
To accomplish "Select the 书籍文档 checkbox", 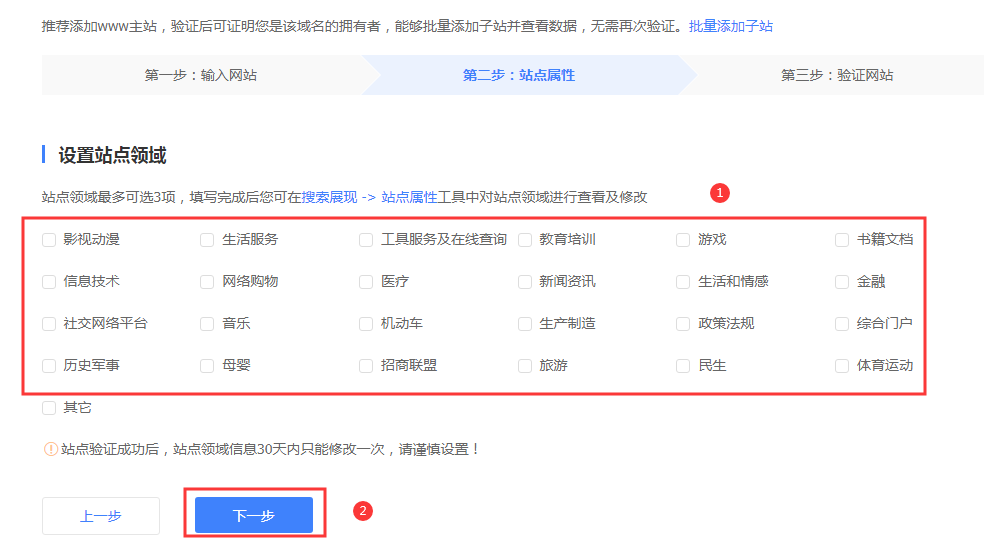I will (x=842, y=240).
